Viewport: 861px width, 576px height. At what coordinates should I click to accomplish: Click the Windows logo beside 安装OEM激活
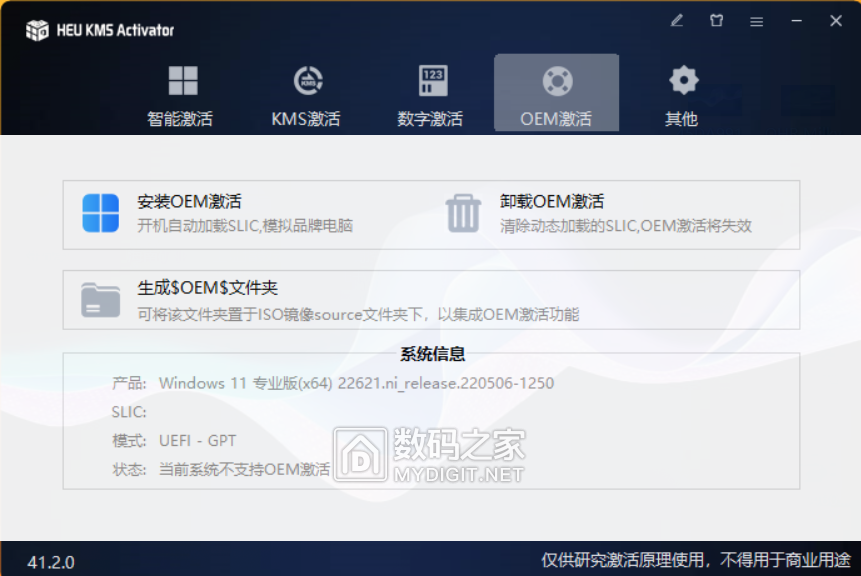point(99,211)
